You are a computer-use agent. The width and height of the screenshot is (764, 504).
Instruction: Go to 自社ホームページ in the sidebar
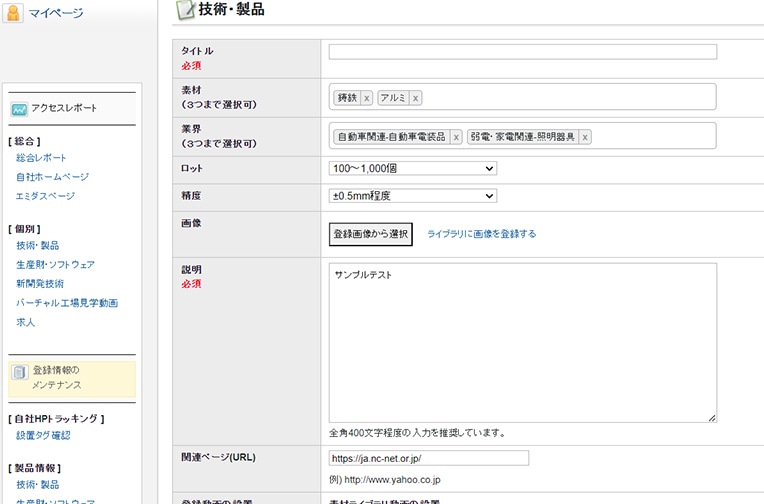(52, 177)
